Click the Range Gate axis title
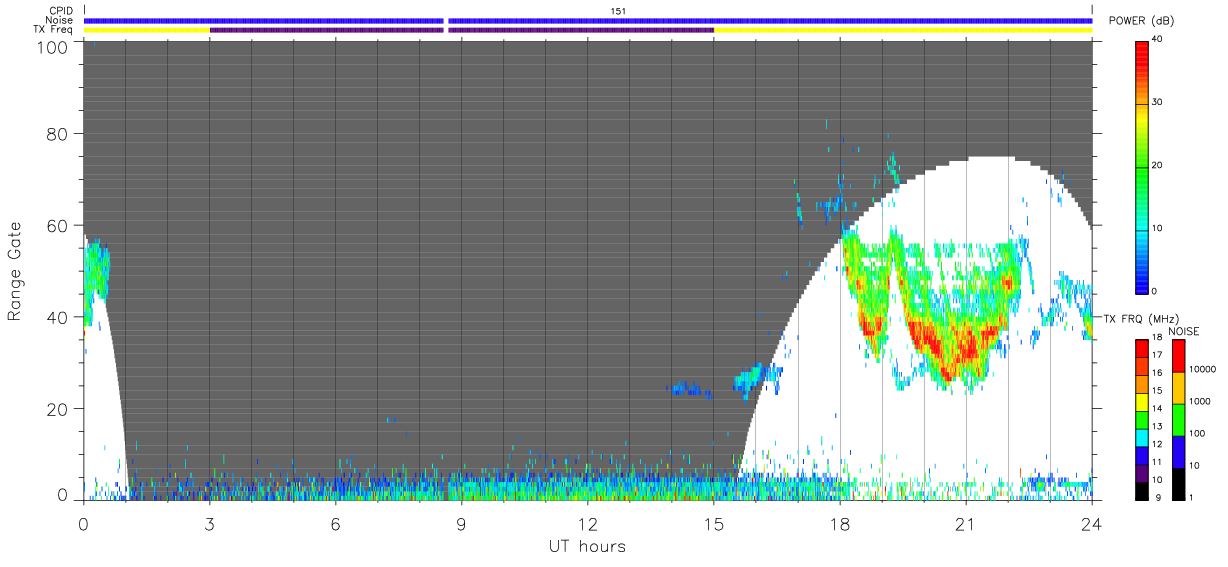 click(x=15, y=270)
